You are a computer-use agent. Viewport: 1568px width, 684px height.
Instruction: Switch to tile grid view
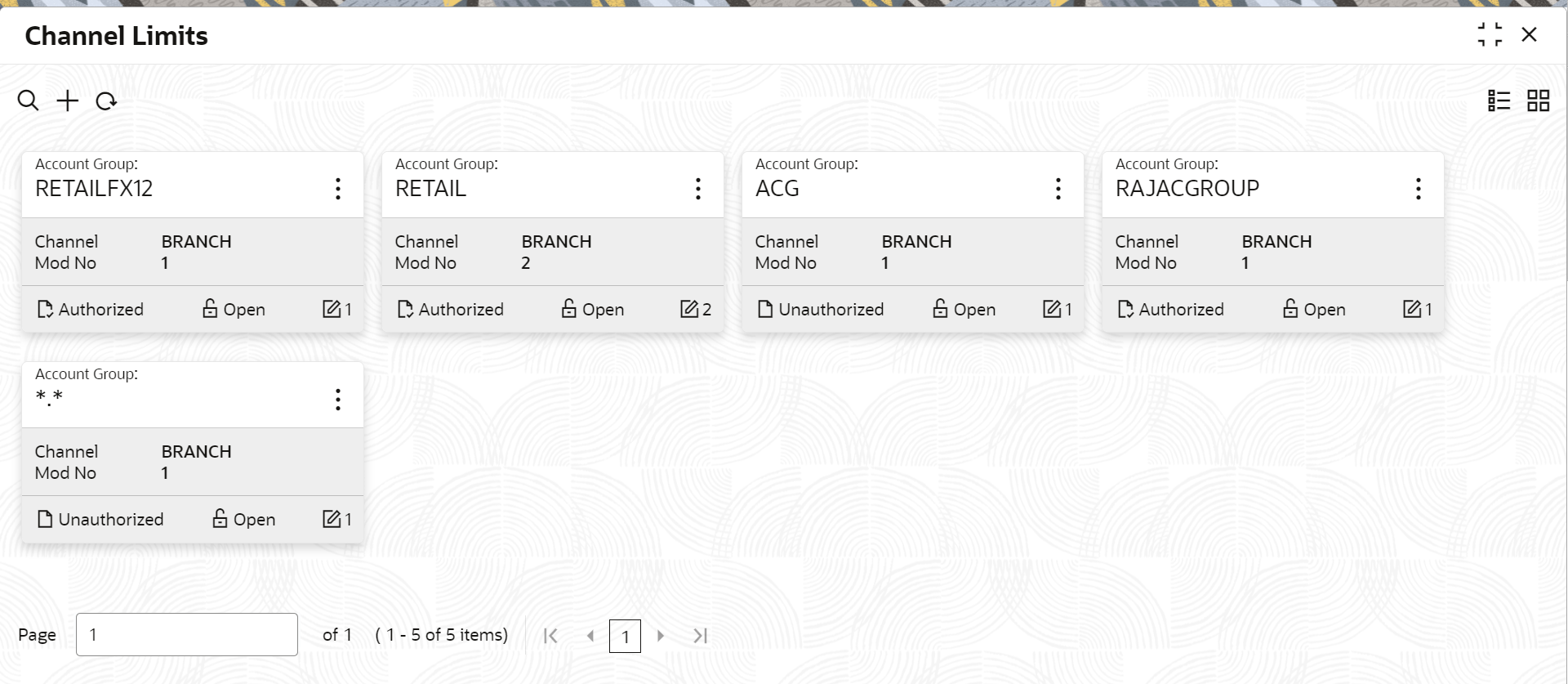click(x=1539, y=101)
